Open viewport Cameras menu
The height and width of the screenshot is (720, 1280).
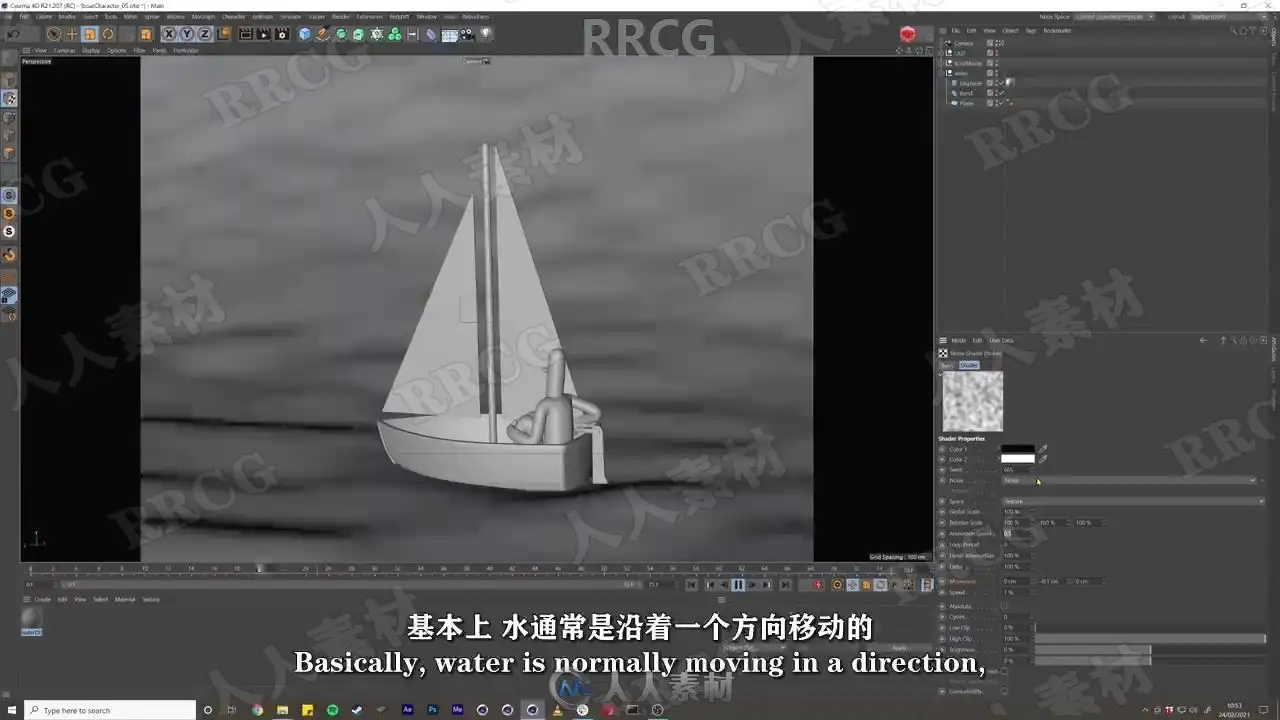click(x=64, y=50)
